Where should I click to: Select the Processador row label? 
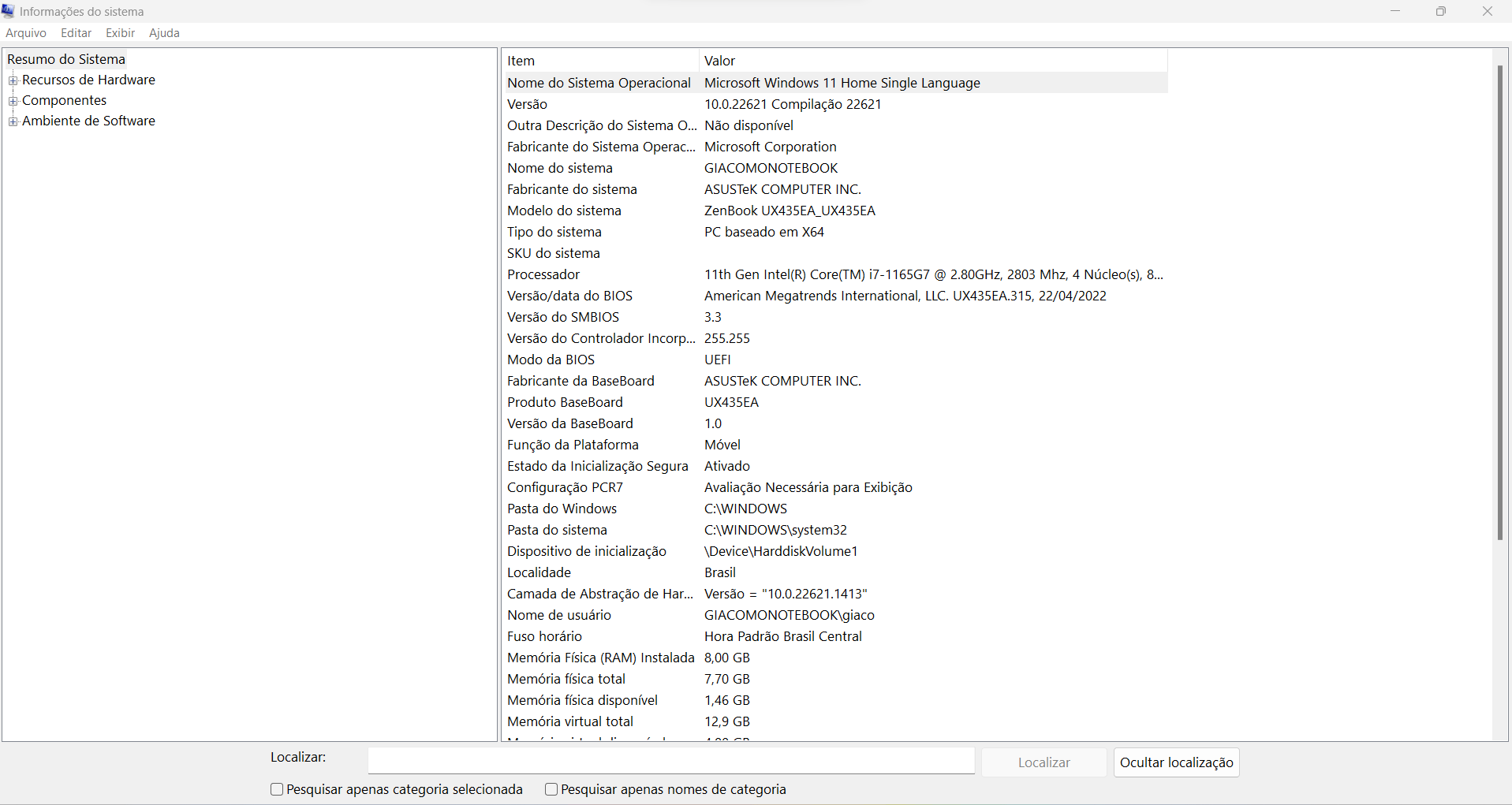(543, 274)
